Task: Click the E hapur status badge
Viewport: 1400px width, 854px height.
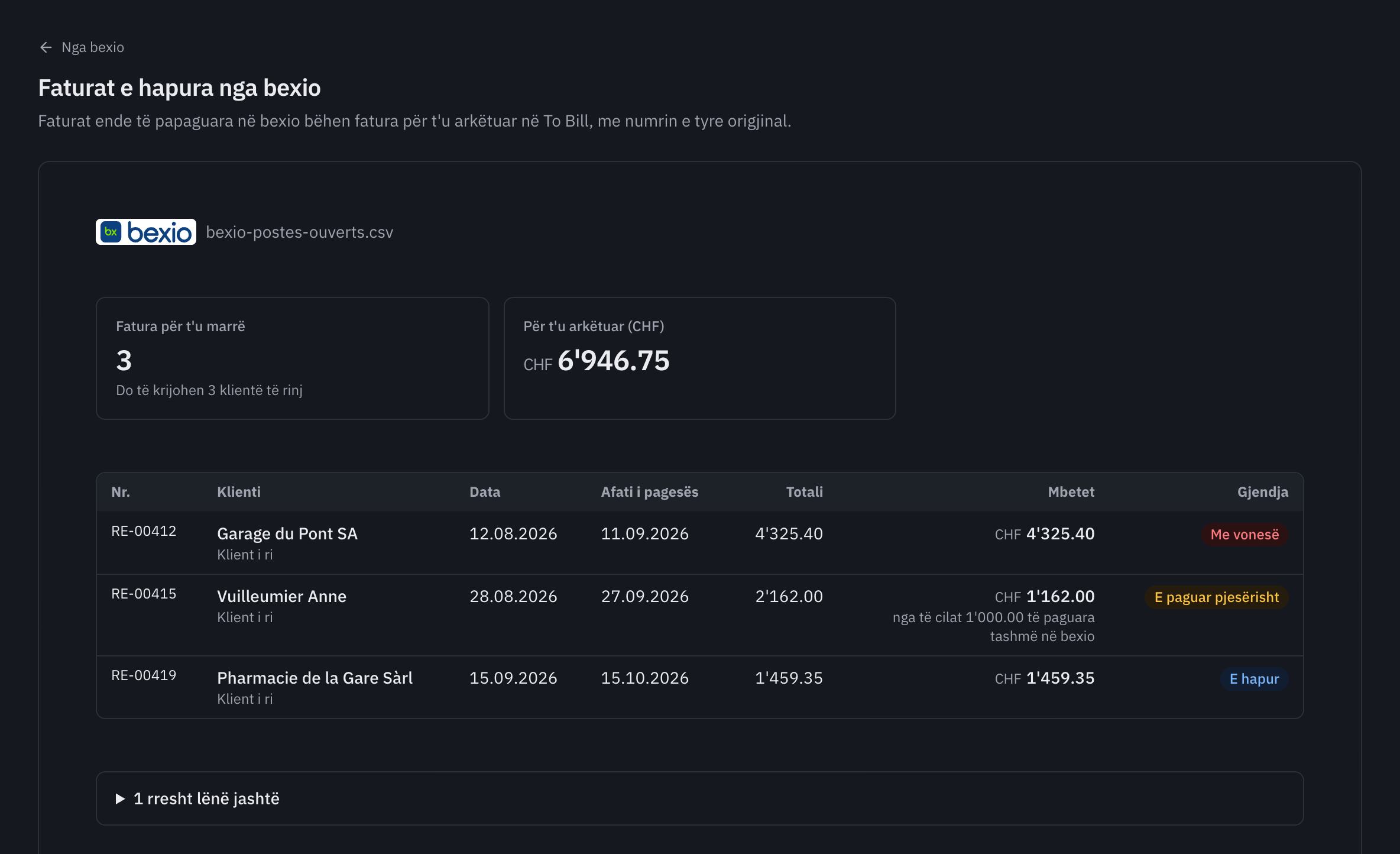Action: point(1254,679)
